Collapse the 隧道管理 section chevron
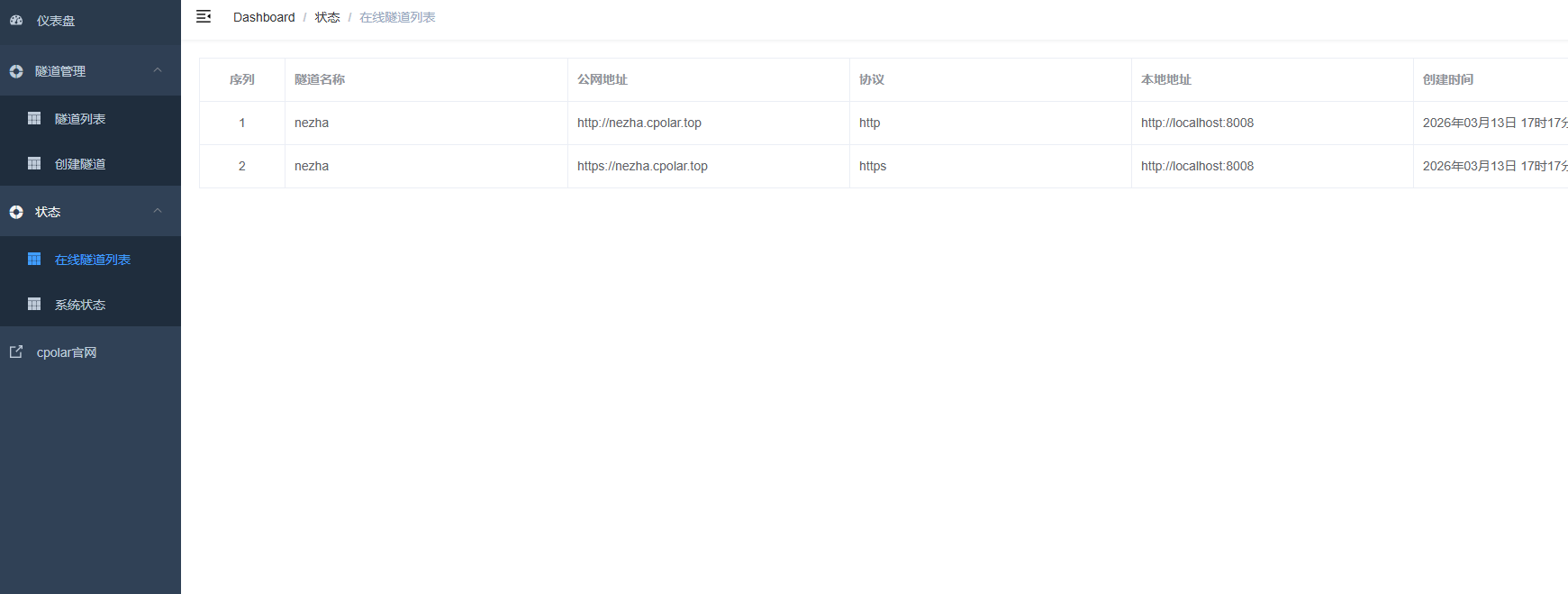Viewport: 1568px width, 594px height. [x=158, y=70]
